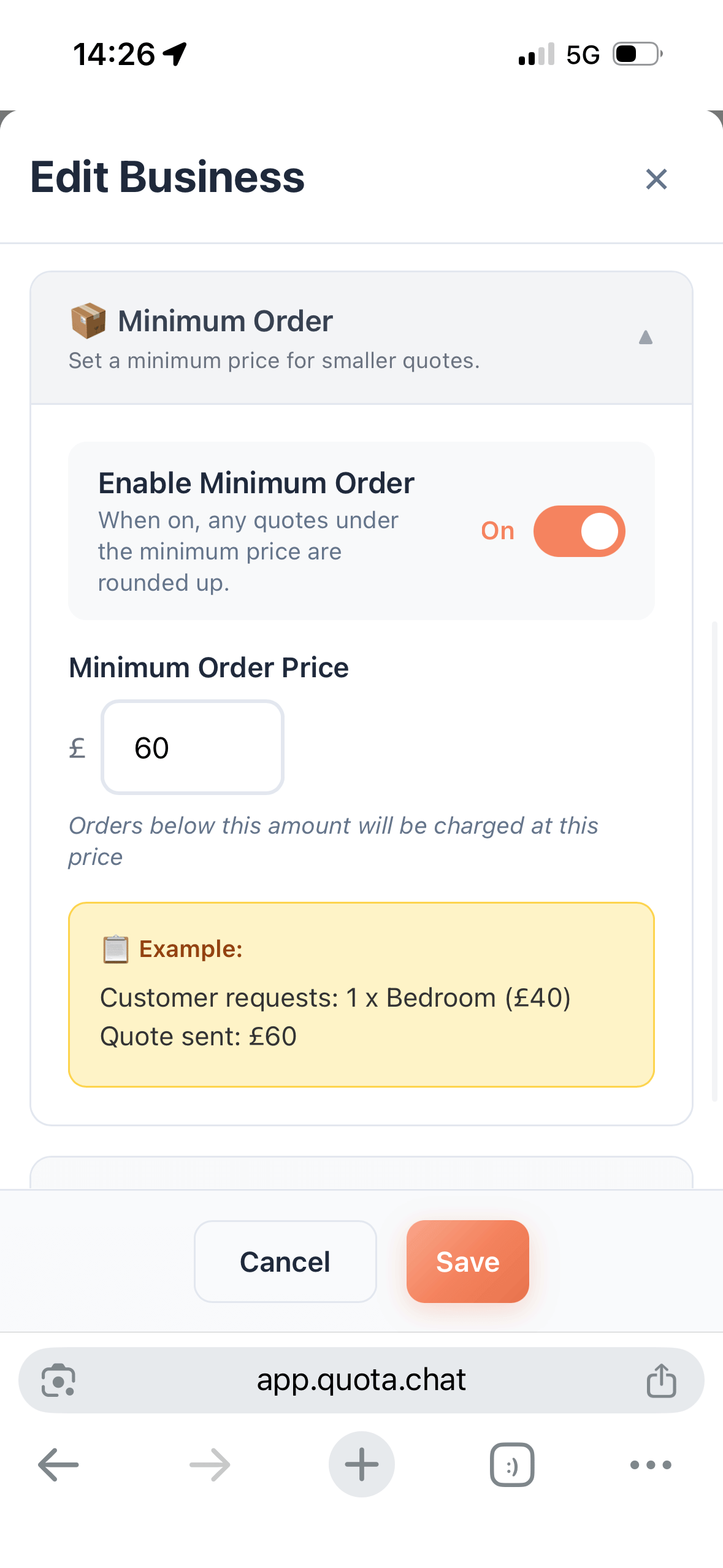
Task: Tap the location arrow beside the clock
Action: 174,54
